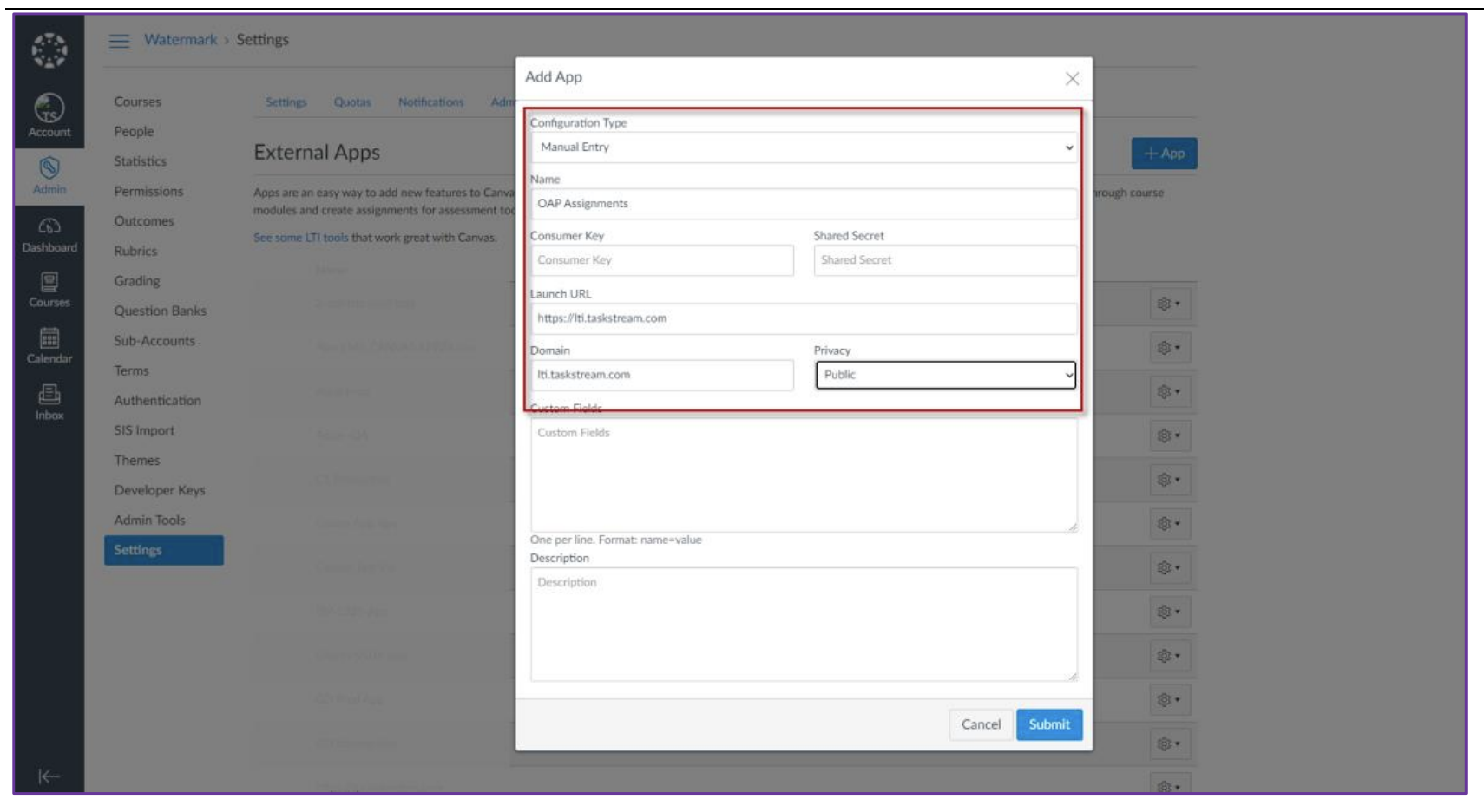The image size is (1484, 812).
Task: Switch to the Quotas tab
Action: [x=352, y=102]
